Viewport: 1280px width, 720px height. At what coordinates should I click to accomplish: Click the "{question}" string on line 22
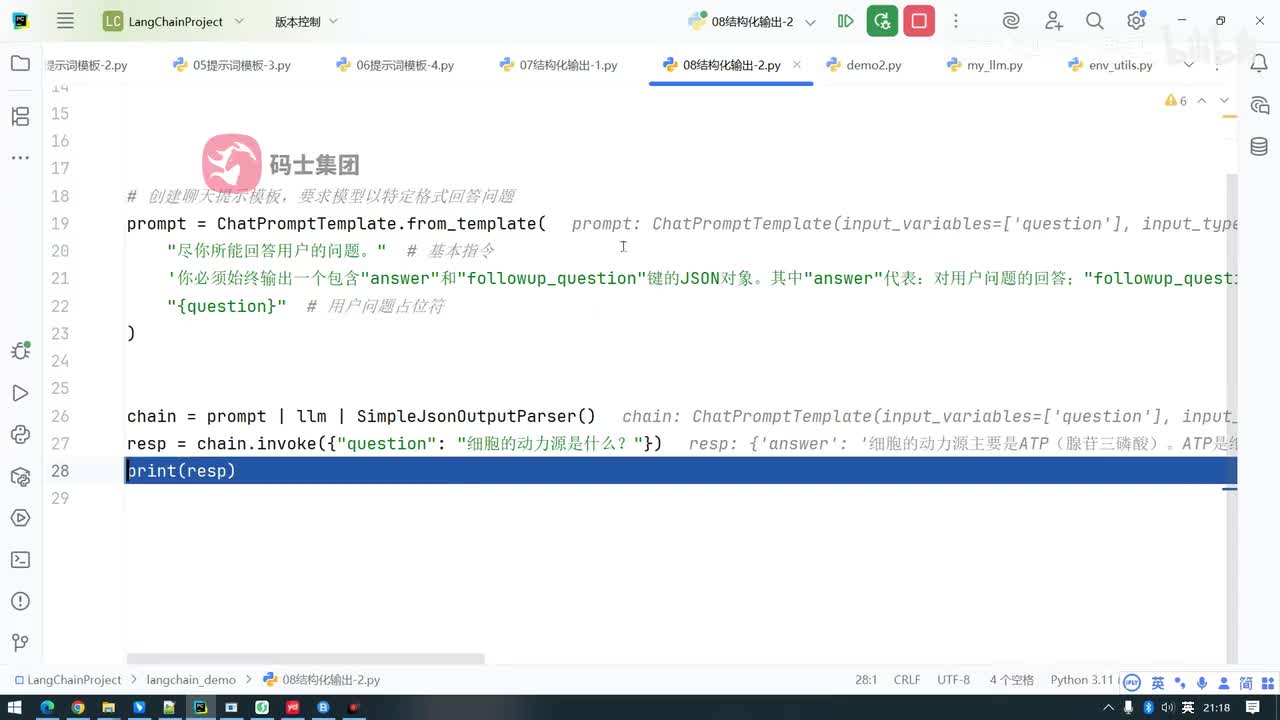pos(227,306)
